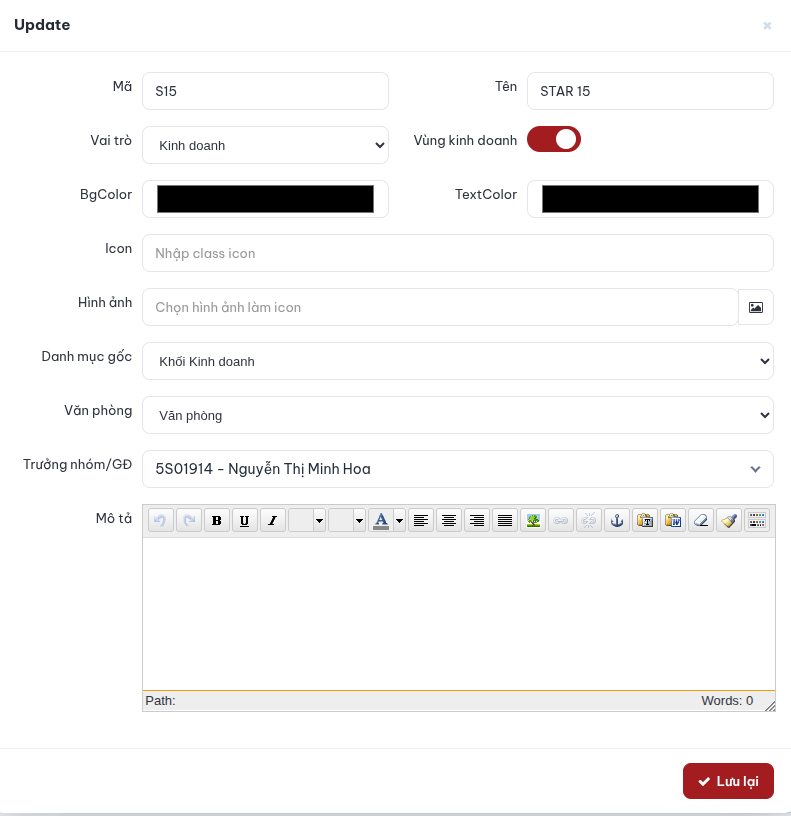
Task: Open the Văn phòng dropdown
Action: [x=458, y=415]
